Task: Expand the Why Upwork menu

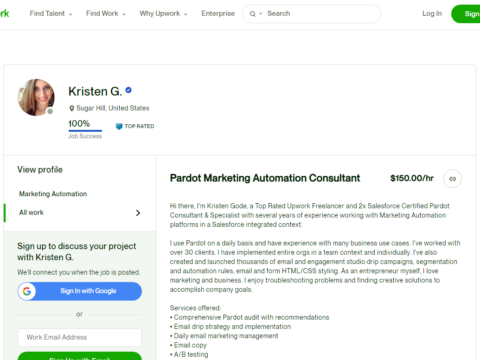Action: pos(163,14)
